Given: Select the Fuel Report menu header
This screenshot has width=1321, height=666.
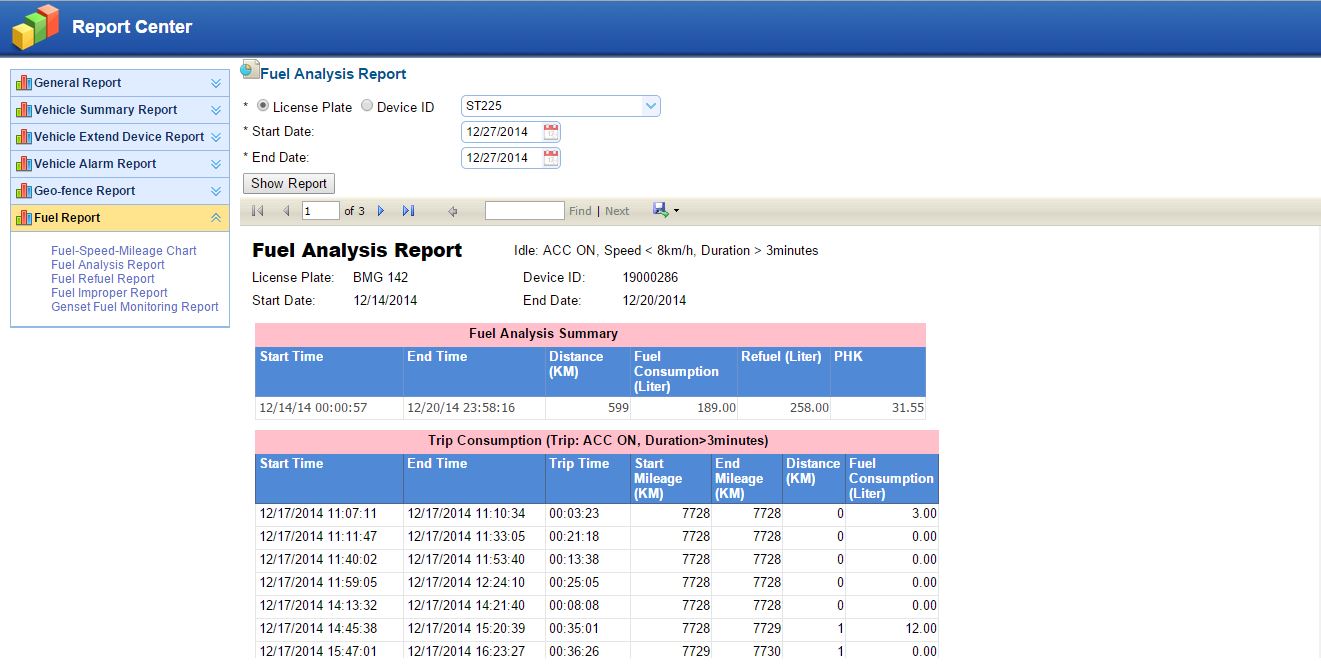Looking at the screenshot, I should pos(120,218).
